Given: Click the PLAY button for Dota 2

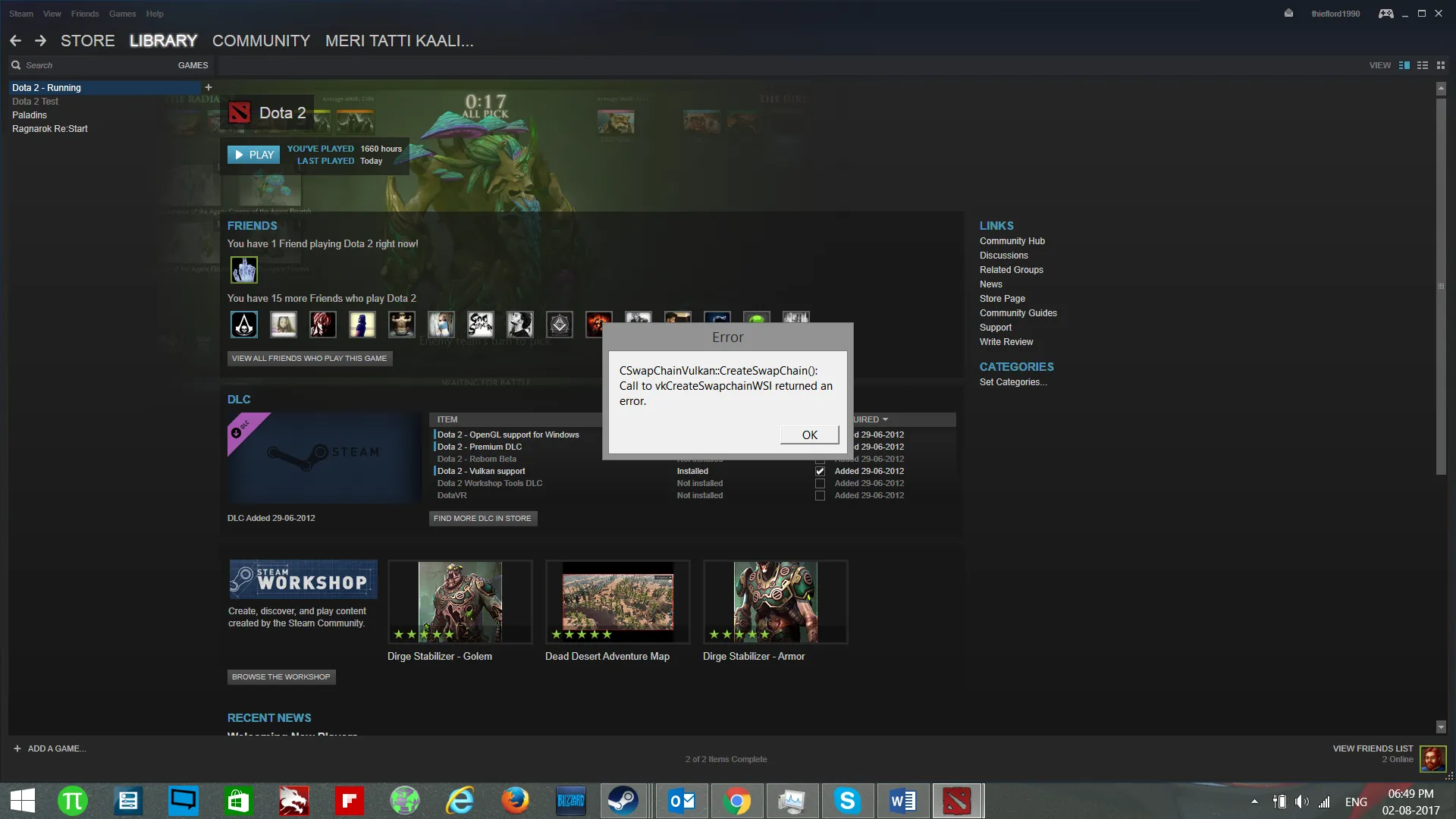Looking at the screenshot, I should [253, 155].
